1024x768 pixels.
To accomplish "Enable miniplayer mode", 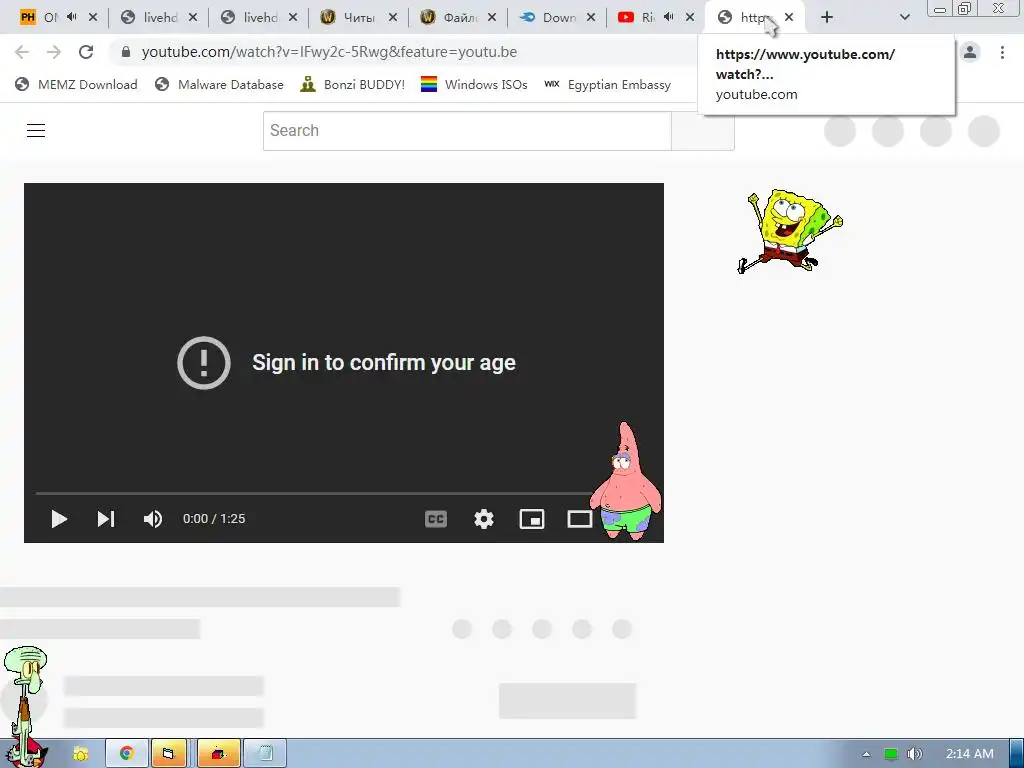I will (532, 519).
